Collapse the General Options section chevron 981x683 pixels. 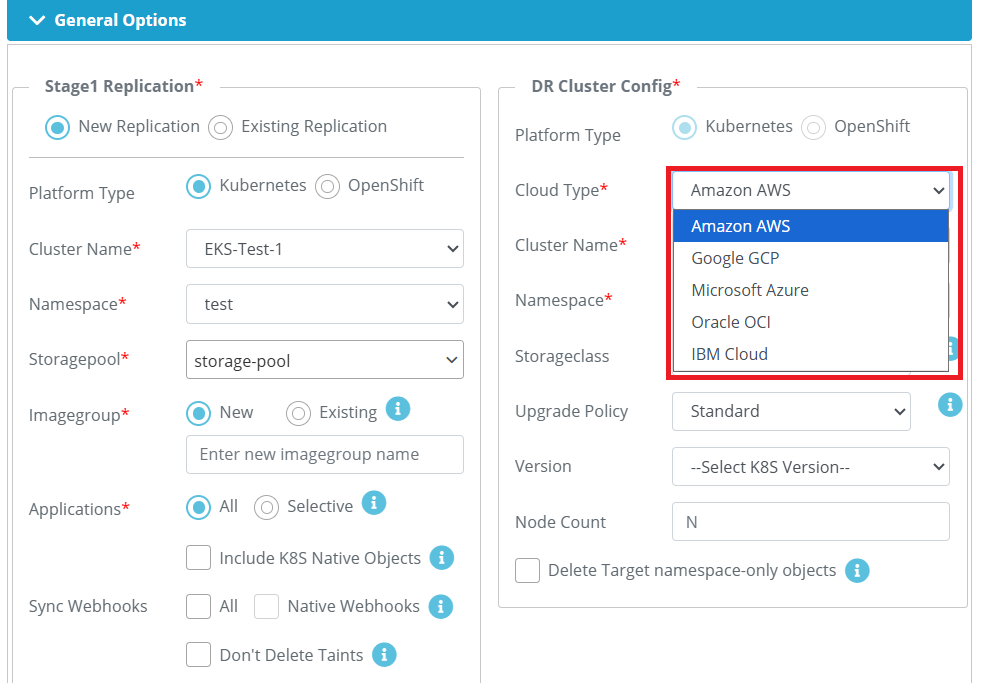click(x=38, y=20)
